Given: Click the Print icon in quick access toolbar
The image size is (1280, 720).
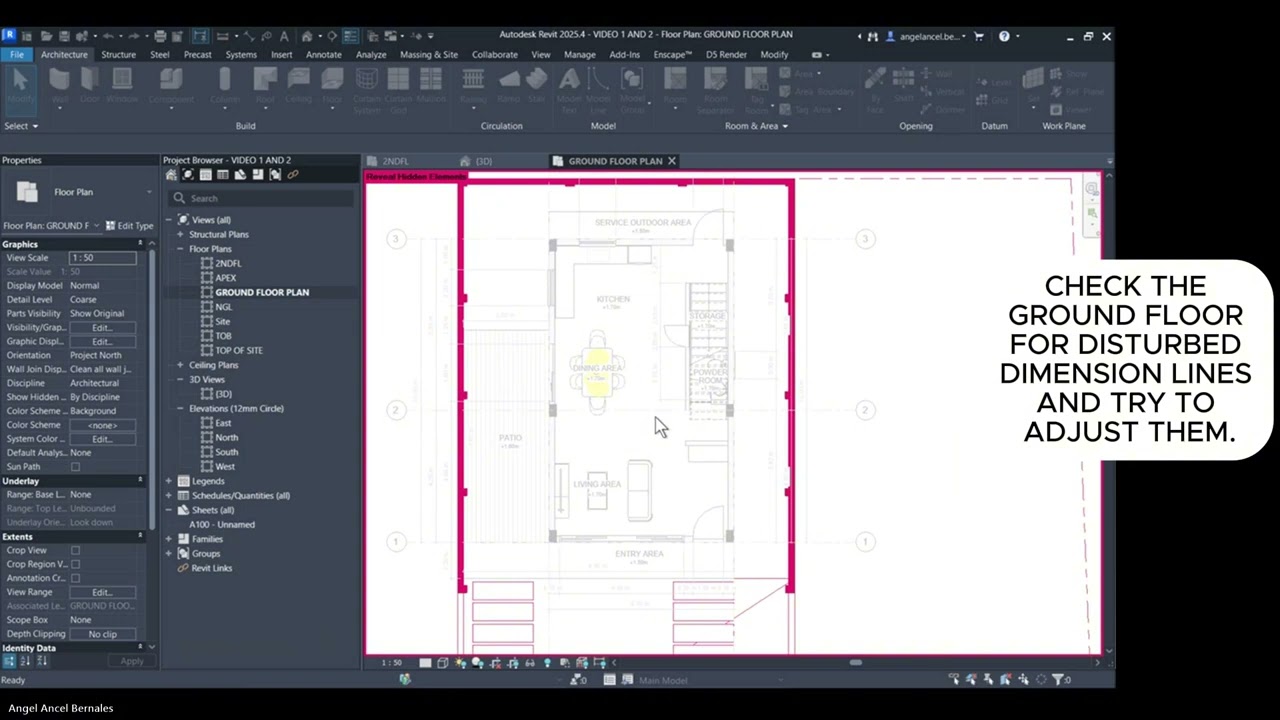Looking at the screenshot, I should click(x=160, y=36).
